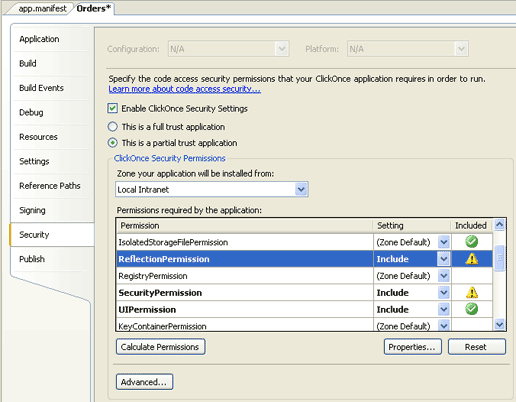Open Setting dropdown for RegistryPermission

click(444, 276)
